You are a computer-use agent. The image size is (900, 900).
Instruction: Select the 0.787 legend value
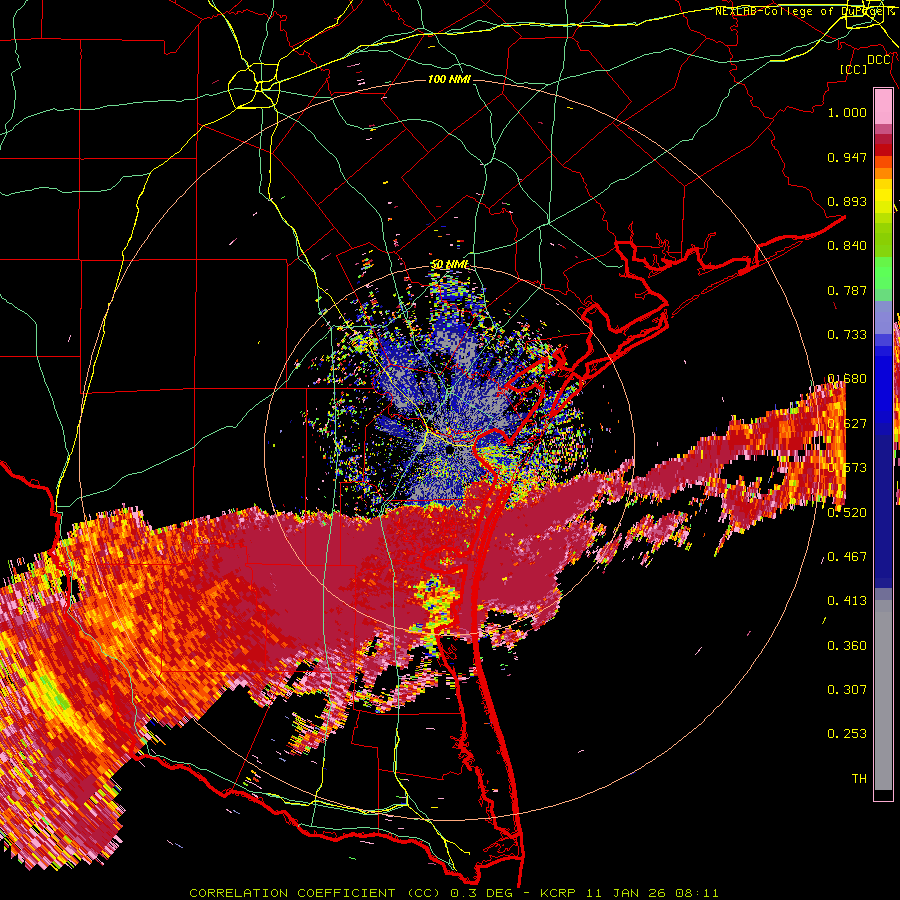tap(847, 290)
